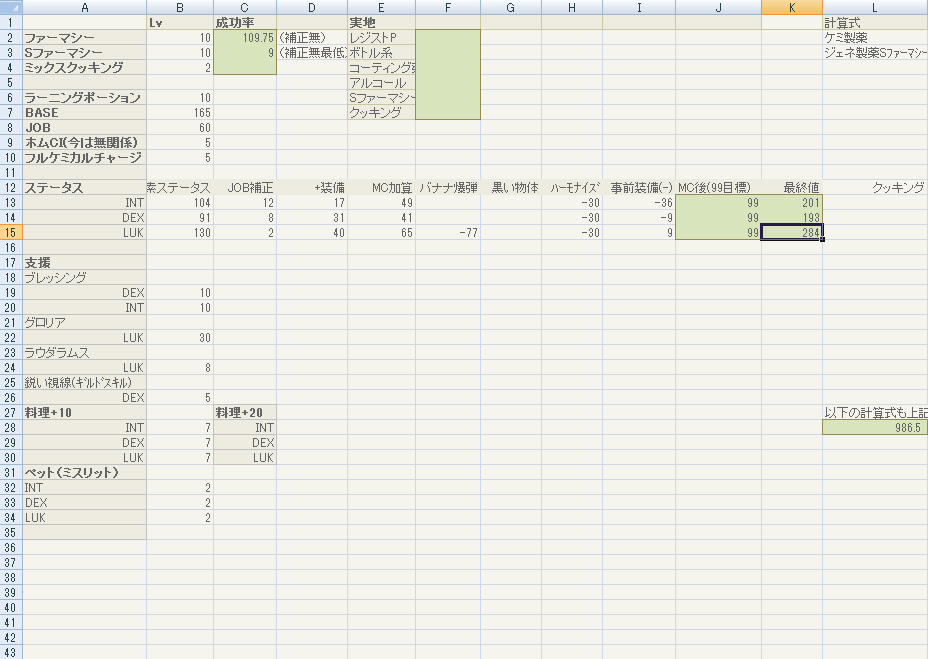Click the 以下の計算式も上記 text cell

coord(875,413)
